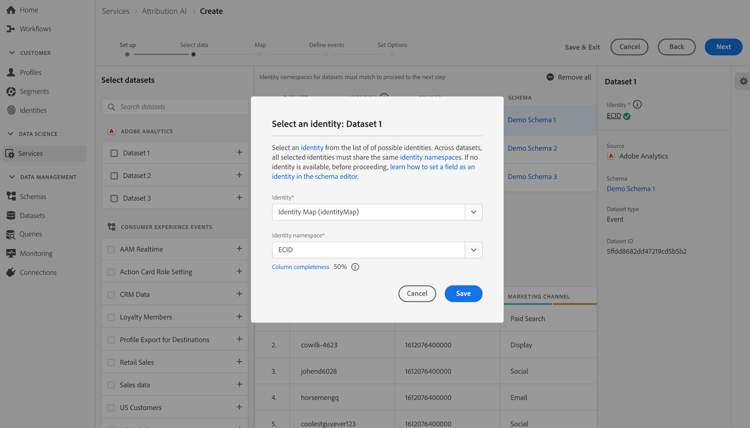Click the Identity info icon in Dataset 1 panel
Image resolution: width=750 pixels, height=428 pixels.
point(637,104)
